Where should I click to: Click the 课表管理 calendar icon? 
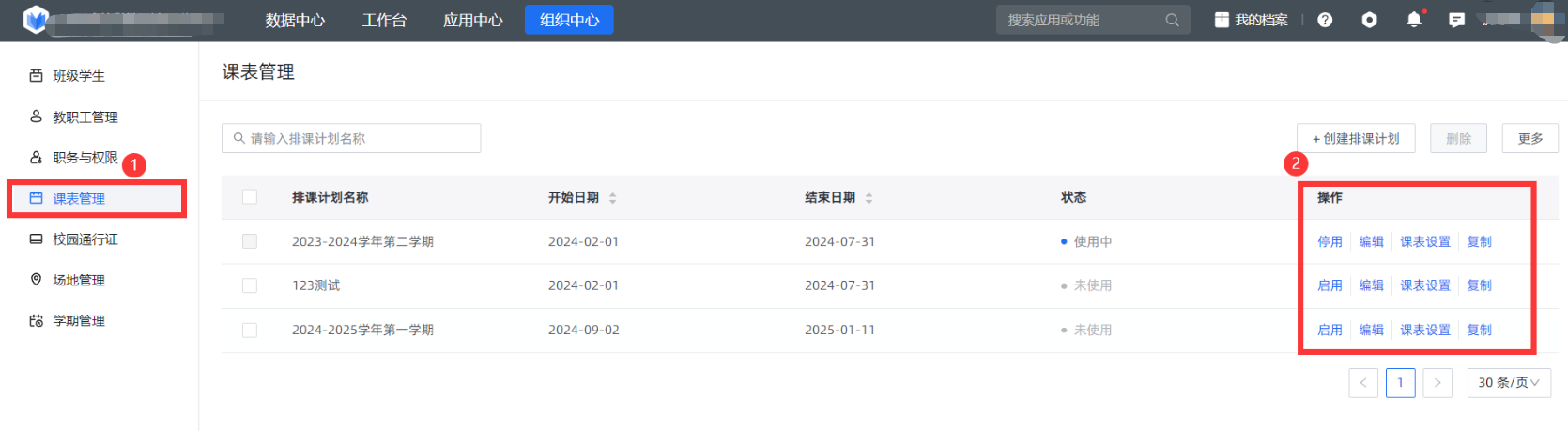[36, 198]
